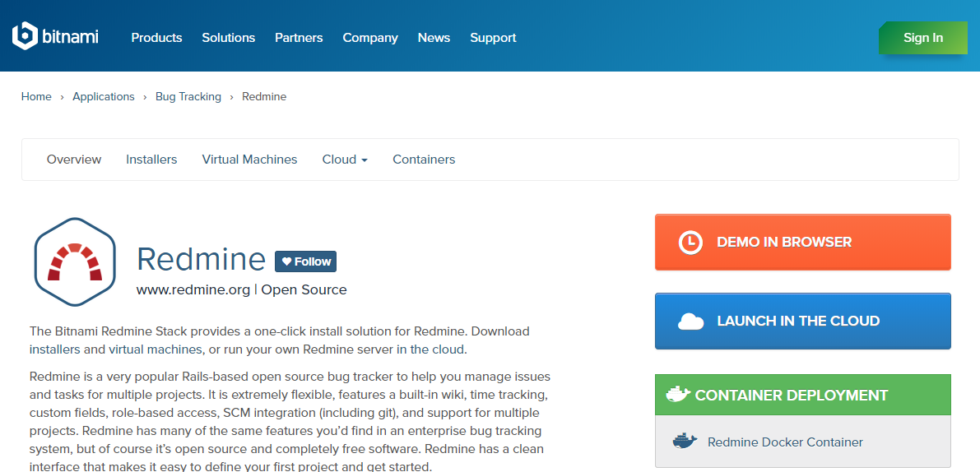Click the virtual machines link in description

[155, 349]
